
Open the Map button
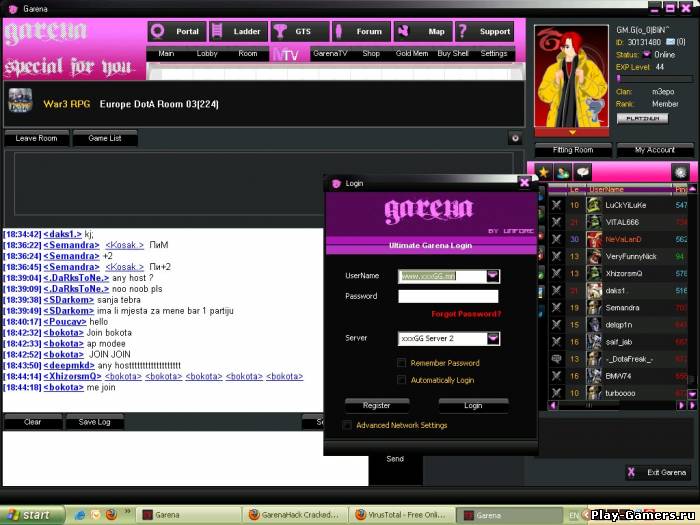(423, 32)
